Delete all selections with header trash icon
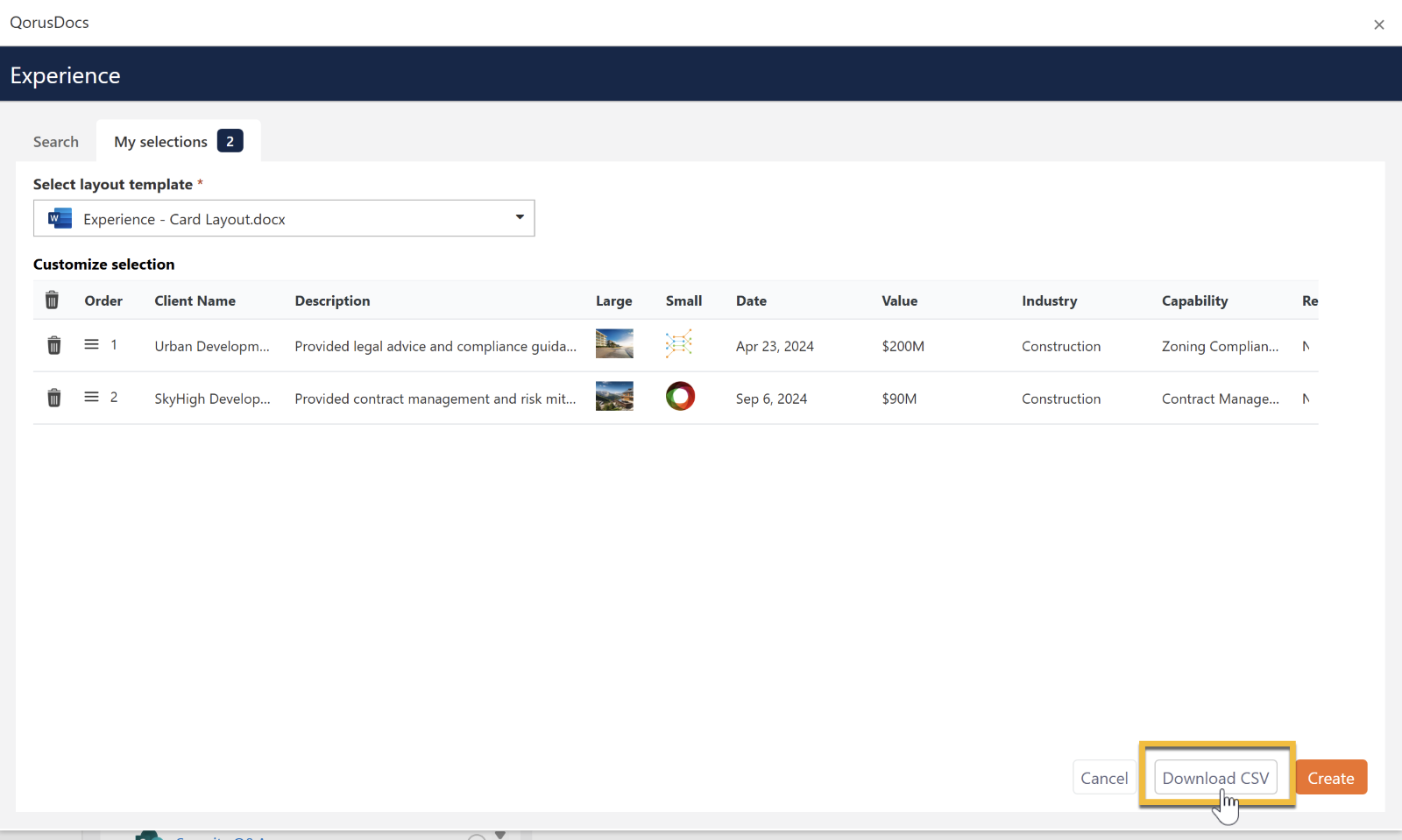Image resolution: width=1402 pixels, height=840 pixels. [x=53, y=300]
